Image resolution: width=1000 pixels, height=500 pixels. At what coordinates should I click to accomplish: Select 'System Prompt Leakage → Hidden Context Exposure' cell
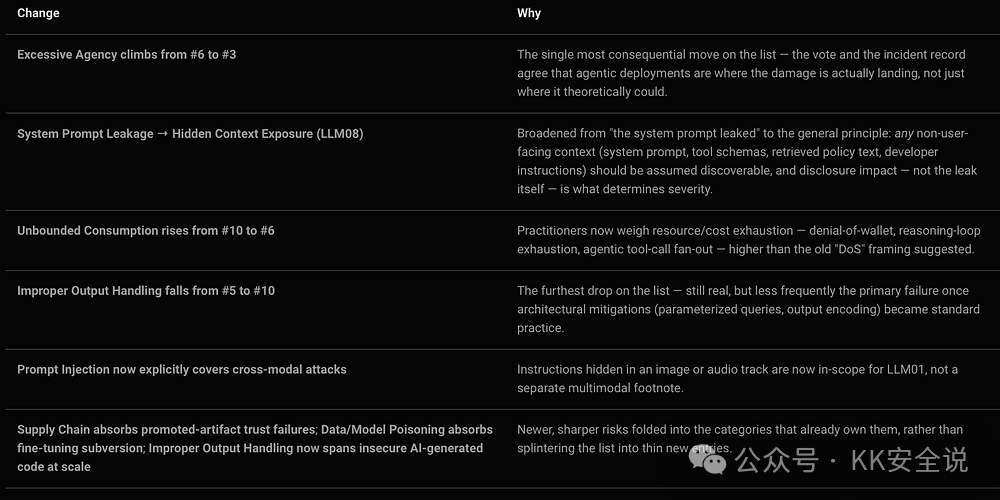click(190, 134)
